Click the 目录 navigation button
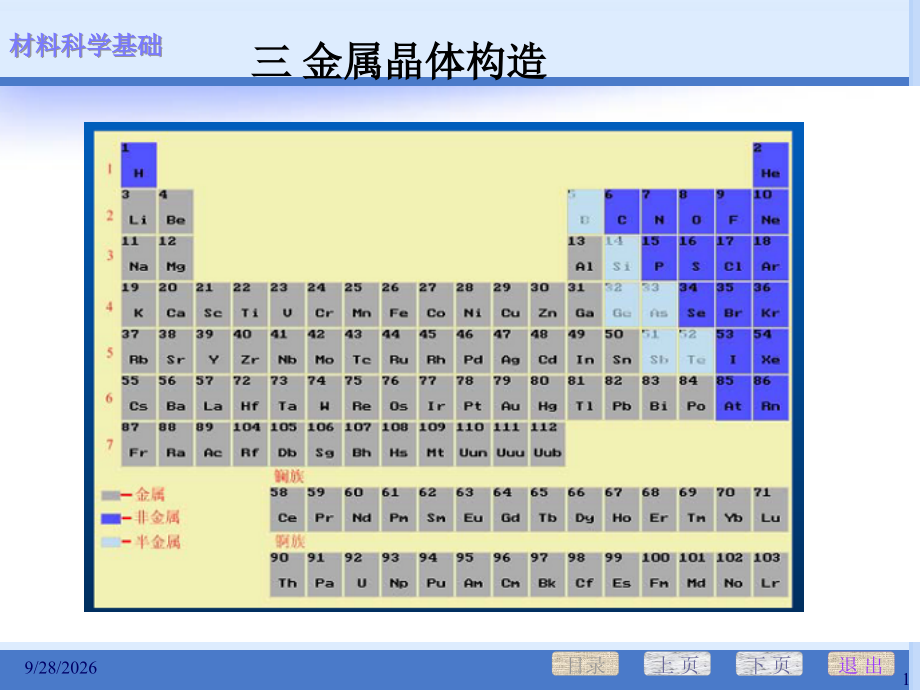 coord(585,664)
